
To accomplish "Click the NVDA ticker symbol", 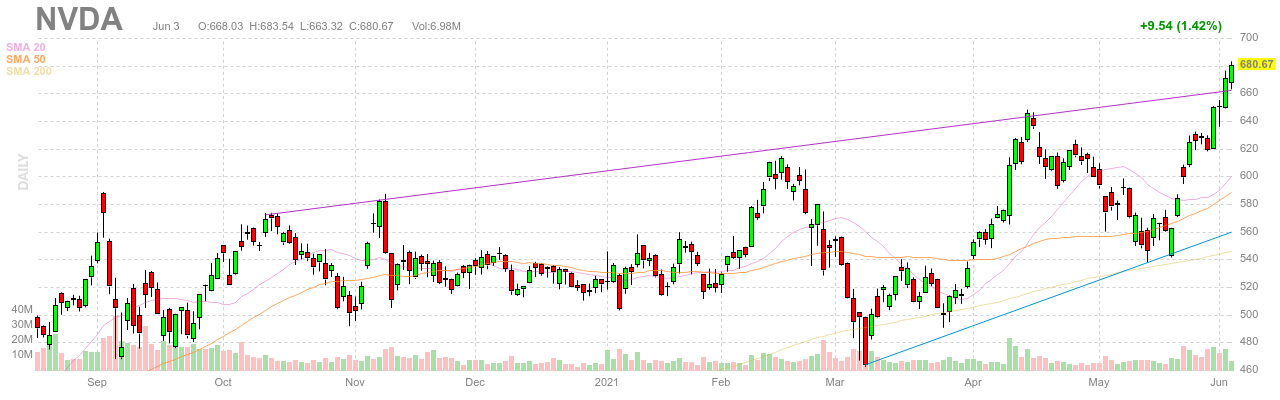I will [x=78, y=20].
